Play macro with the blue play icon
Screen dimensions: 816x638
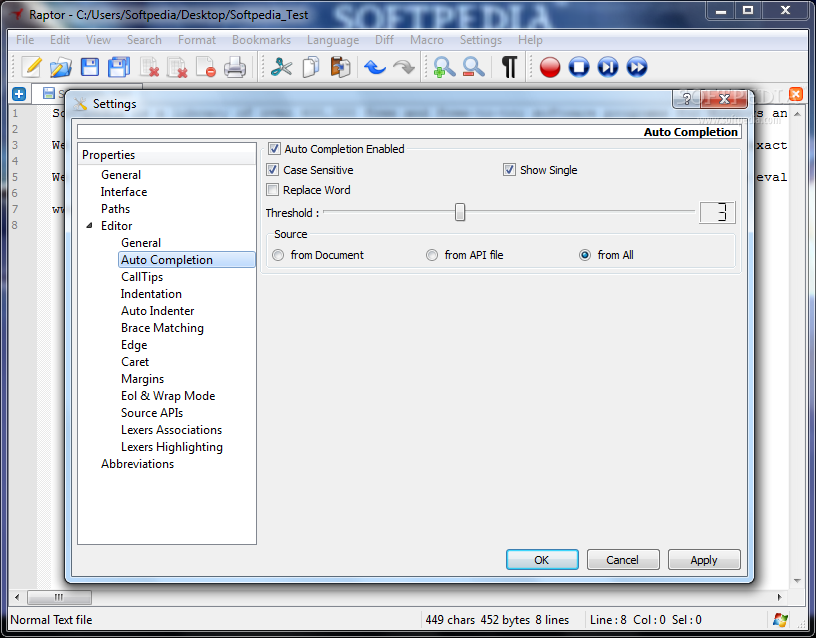(x=608, y=67)
